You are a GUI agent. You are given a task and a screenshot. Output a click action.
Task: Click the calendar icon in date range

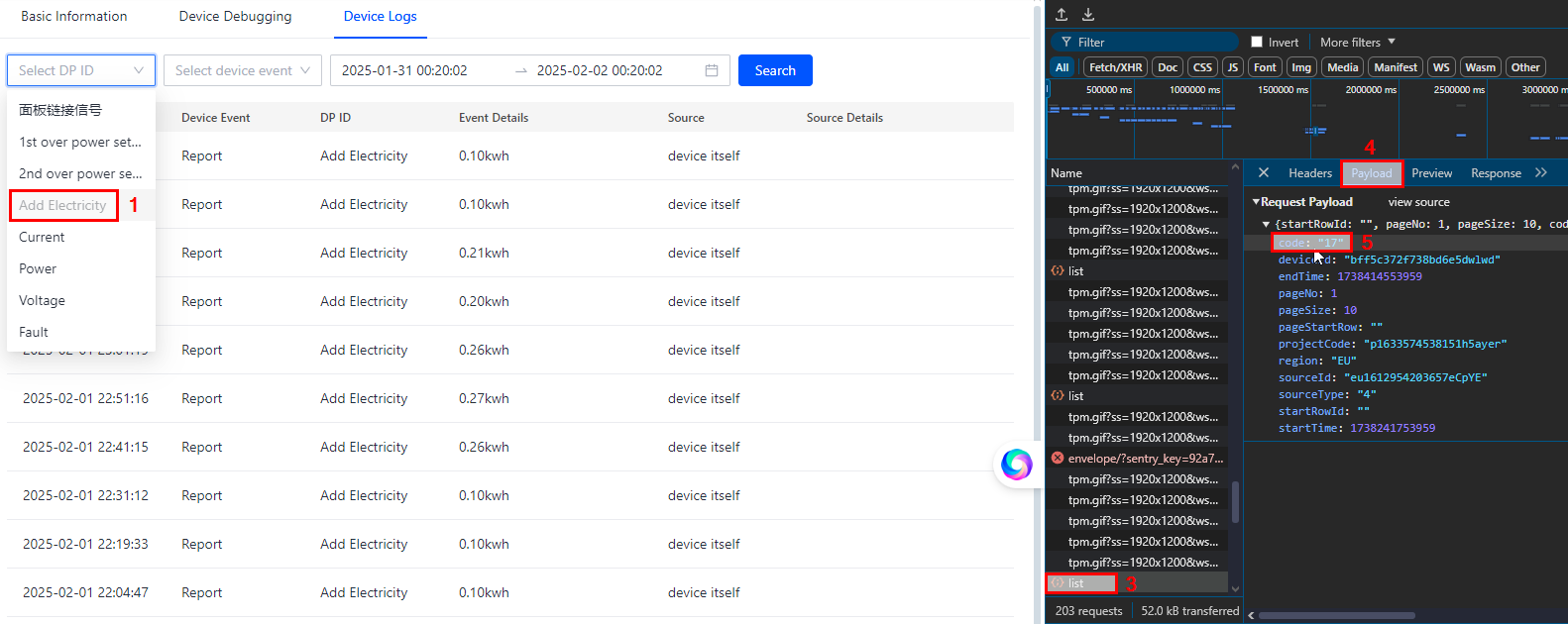pyautogui.click(x=712, y=70)
